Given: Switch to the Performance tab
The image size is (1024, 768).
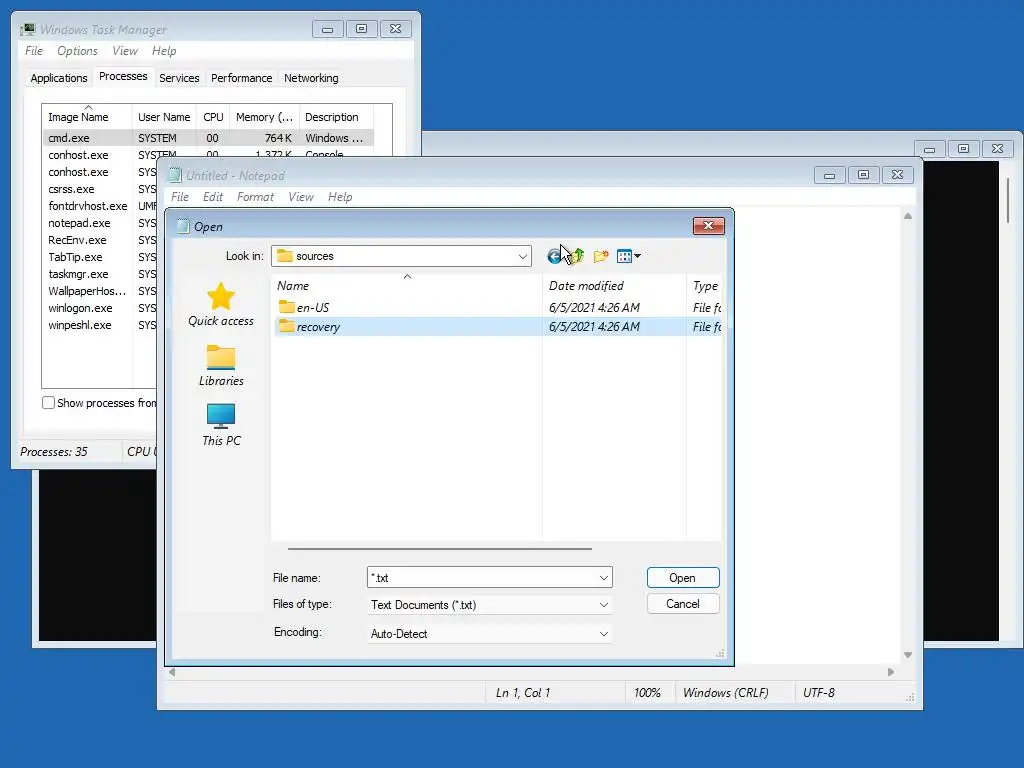Looking at the screenshot, I should [x=242, y=78].
